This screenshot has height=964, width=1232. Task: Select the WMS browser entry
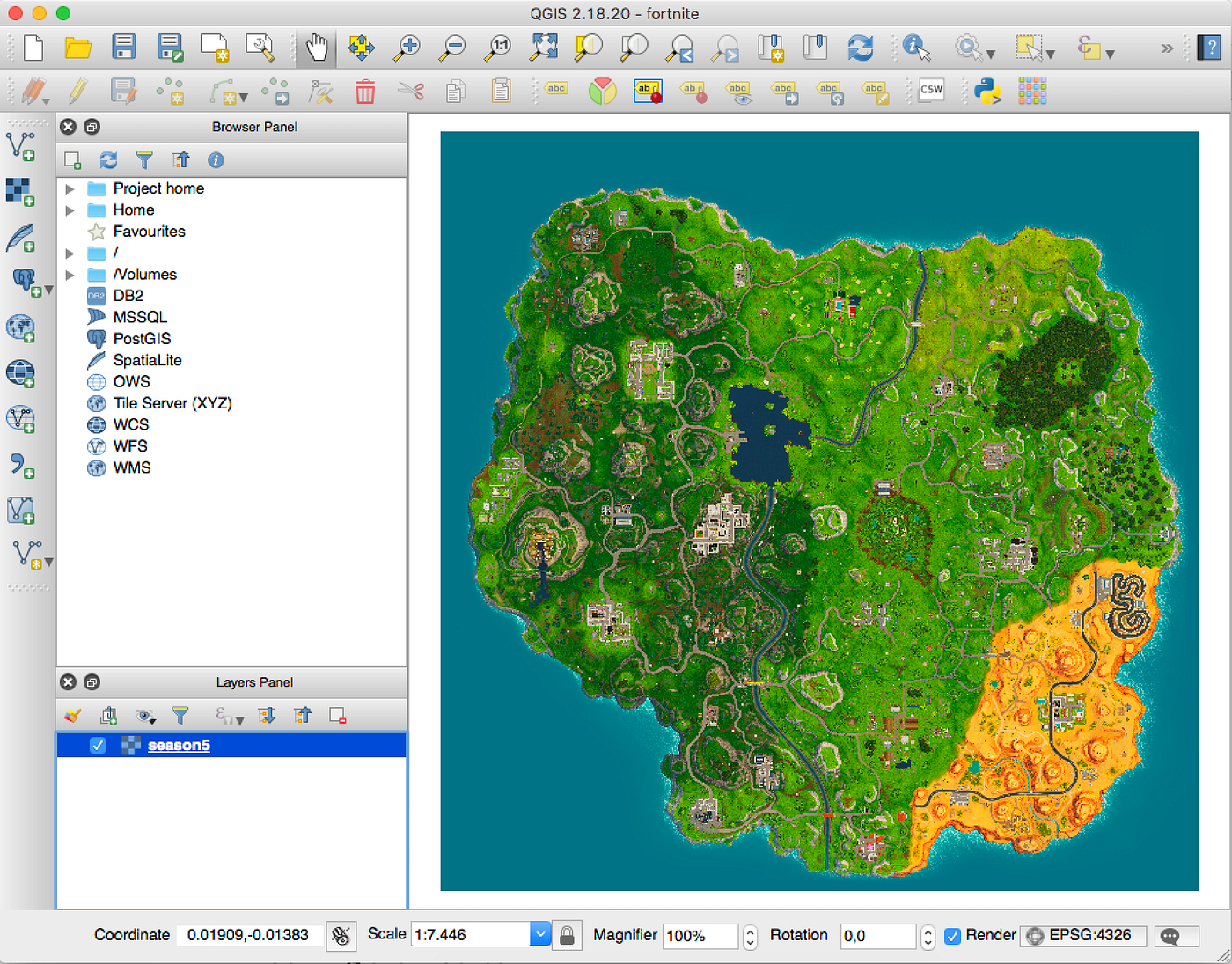coord(132,467)
